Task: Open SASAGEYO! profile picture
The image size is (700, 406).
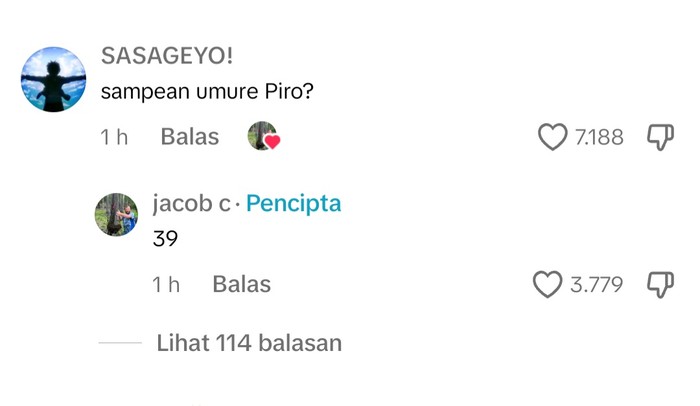Action: coord(53,79)
